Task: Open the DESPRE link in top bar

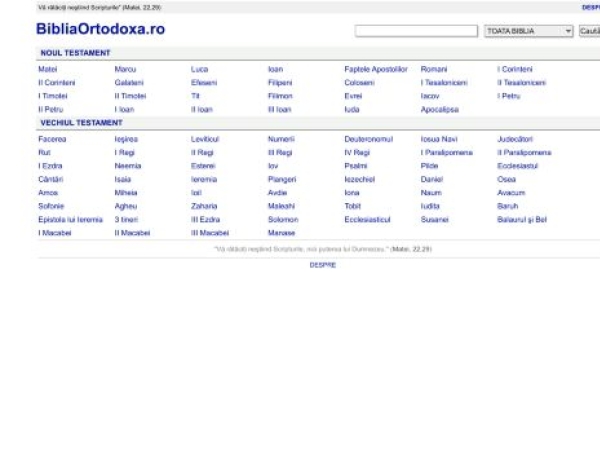Action: pyautogui.click(x=591, y=7)
